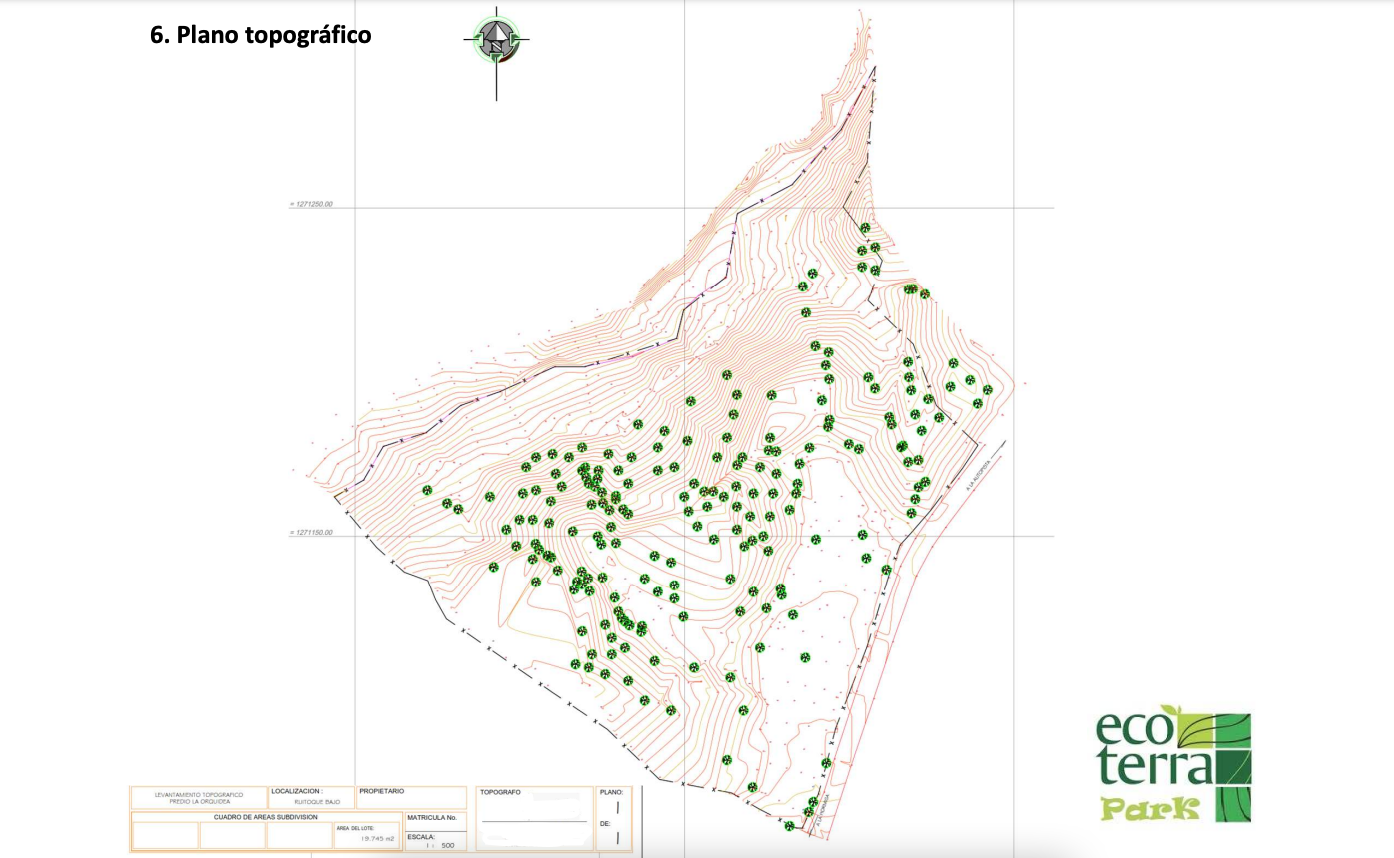Image resolution: width=1394 pixels, height=858 pixels.
Task: Click the "LOCALIZACION :" label
Action: [x=297, y=791]
